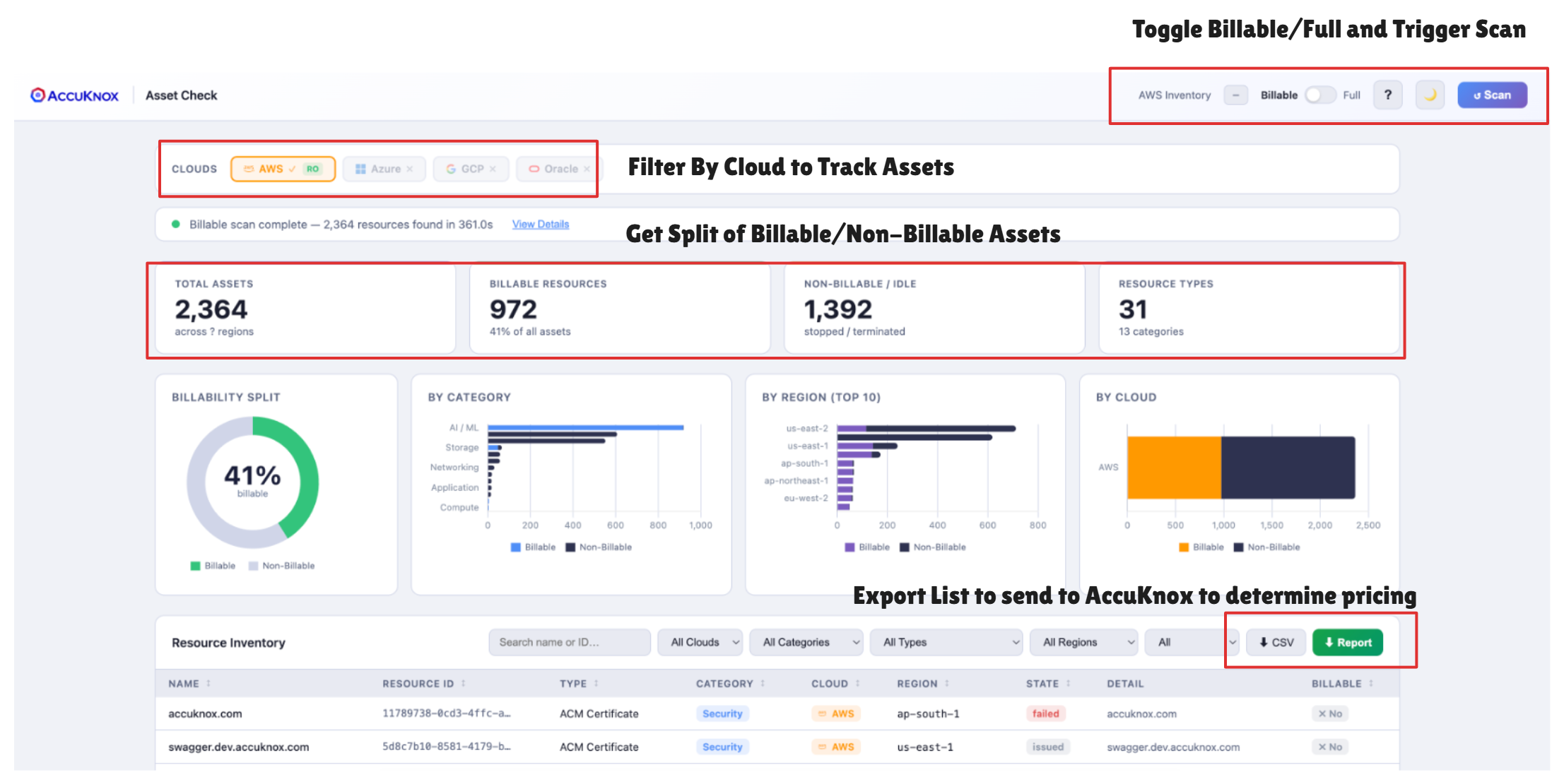Click the Security tag in accuknox.com row

tap(722, 713)
